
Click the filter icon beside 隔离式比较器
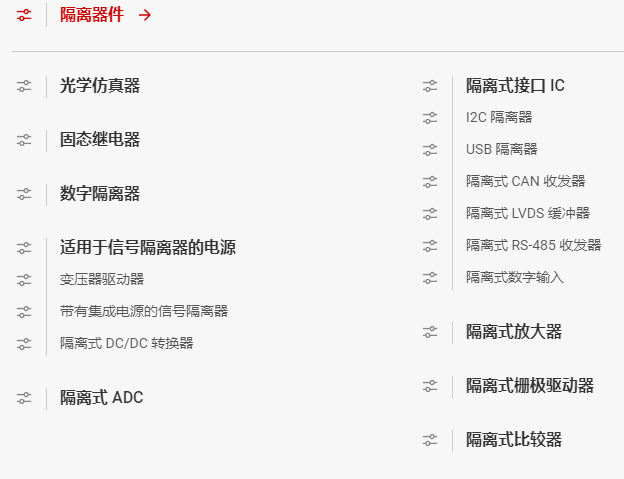(x=430, y=440)
